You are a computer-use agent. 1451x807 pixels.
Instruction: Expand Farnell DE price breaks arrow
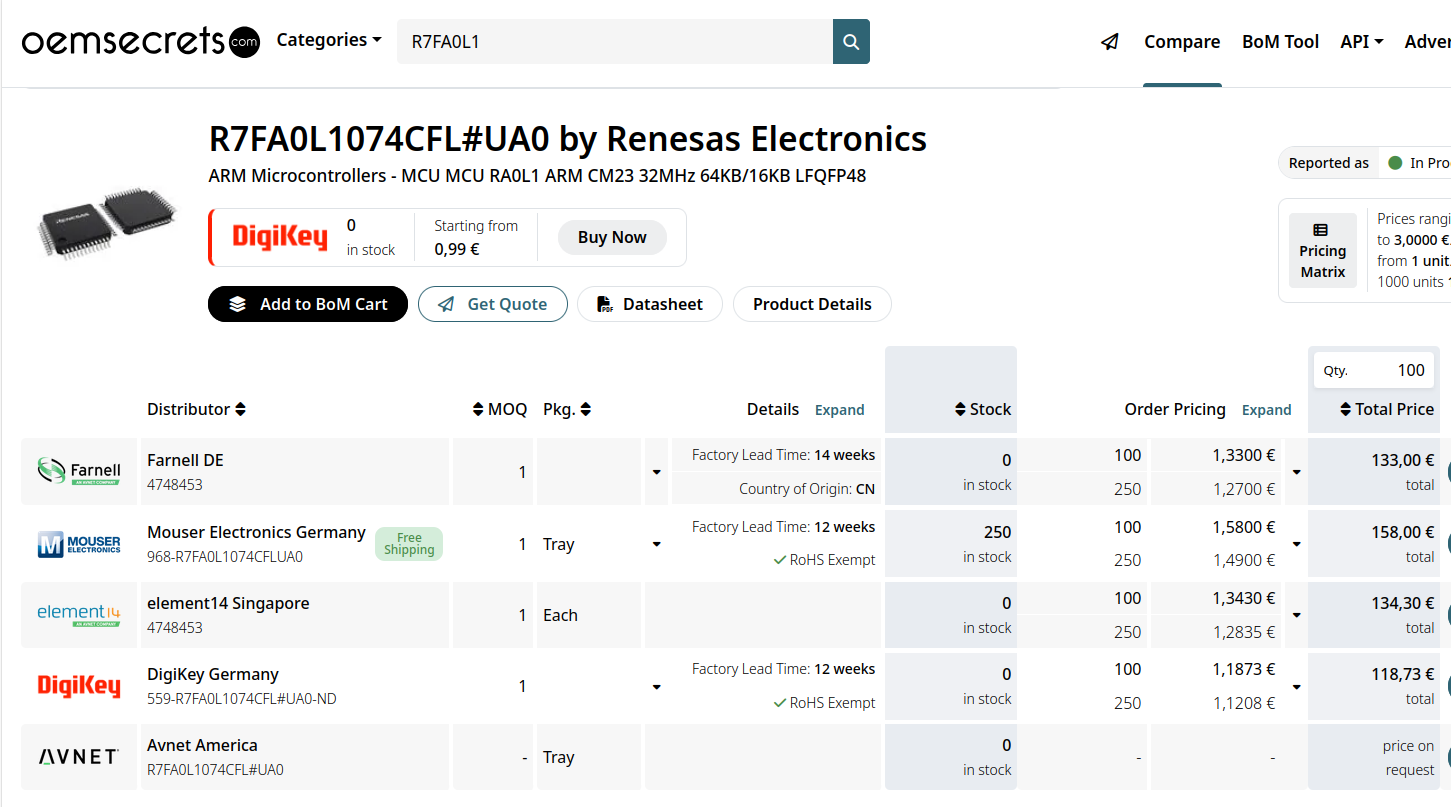[1296, 471]
